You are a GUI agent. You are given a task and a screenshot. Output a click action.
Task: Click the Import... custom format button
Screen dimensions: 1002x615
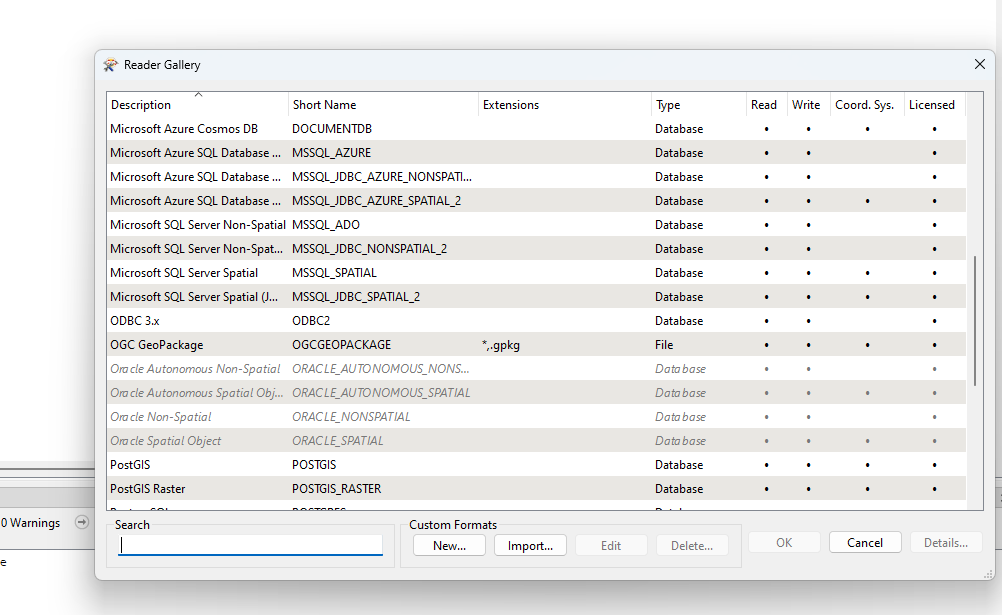point(530,545)
